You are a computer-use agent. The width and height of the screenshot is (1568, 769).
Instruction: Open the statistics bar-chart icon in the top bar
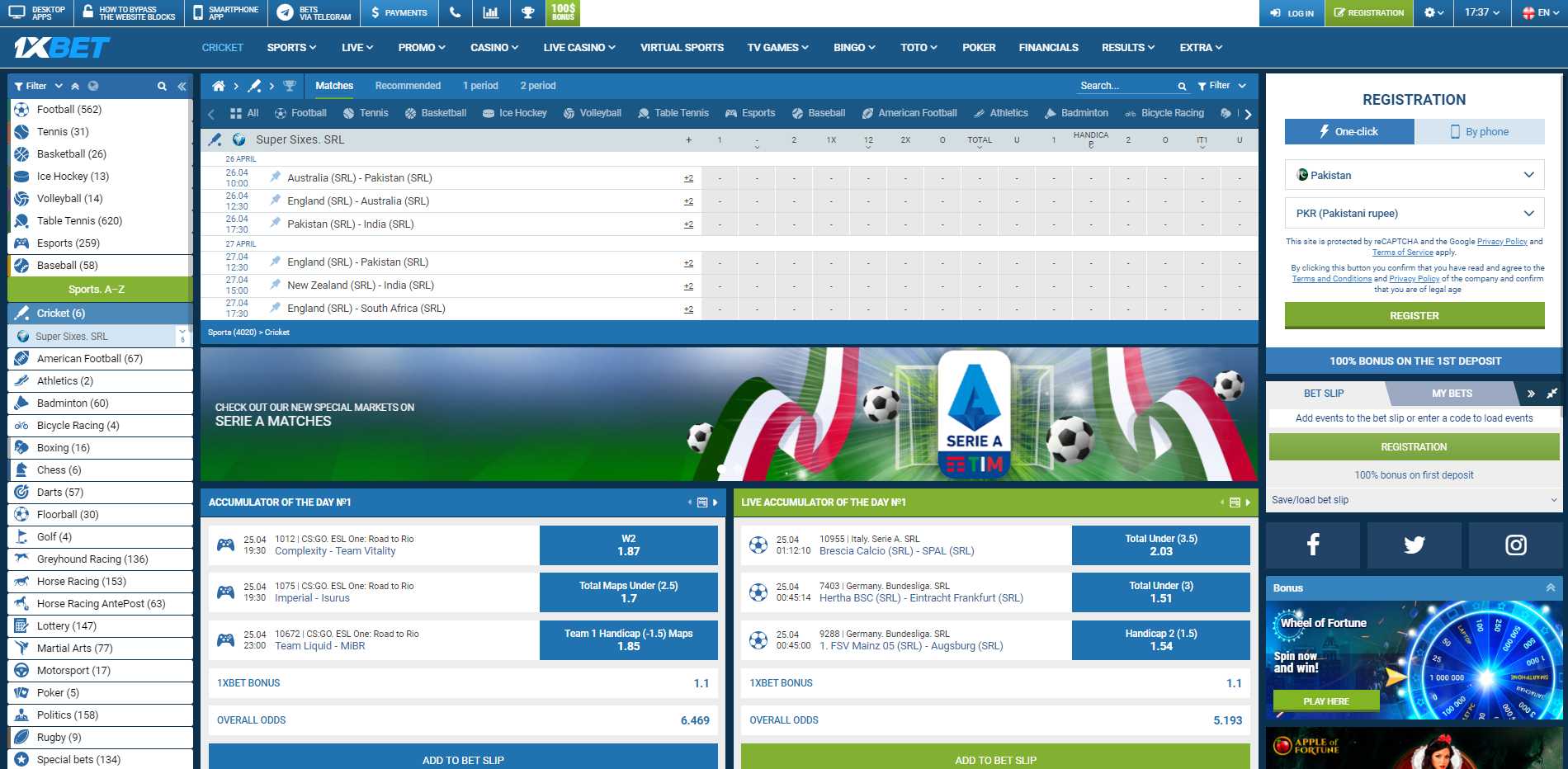click(x=490, y=12)
